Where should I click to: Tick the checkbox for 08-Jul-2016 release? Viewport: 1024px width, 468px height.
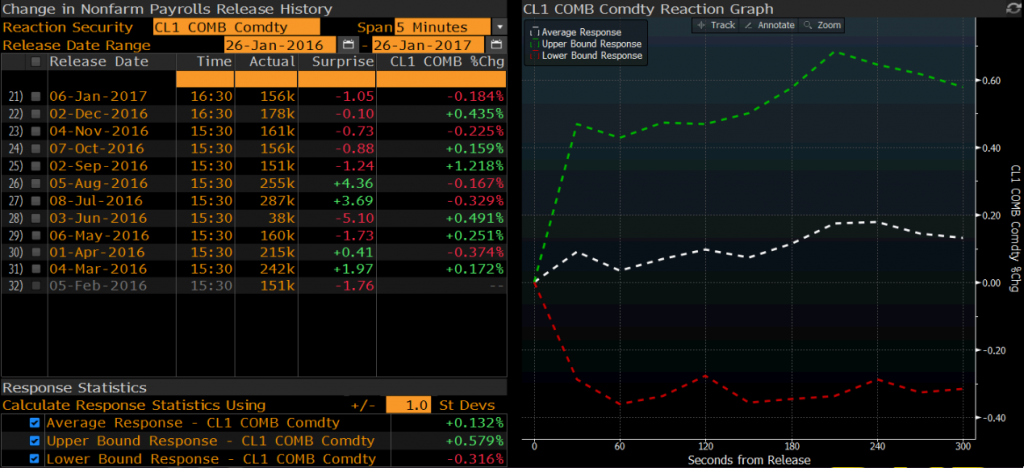36,200
